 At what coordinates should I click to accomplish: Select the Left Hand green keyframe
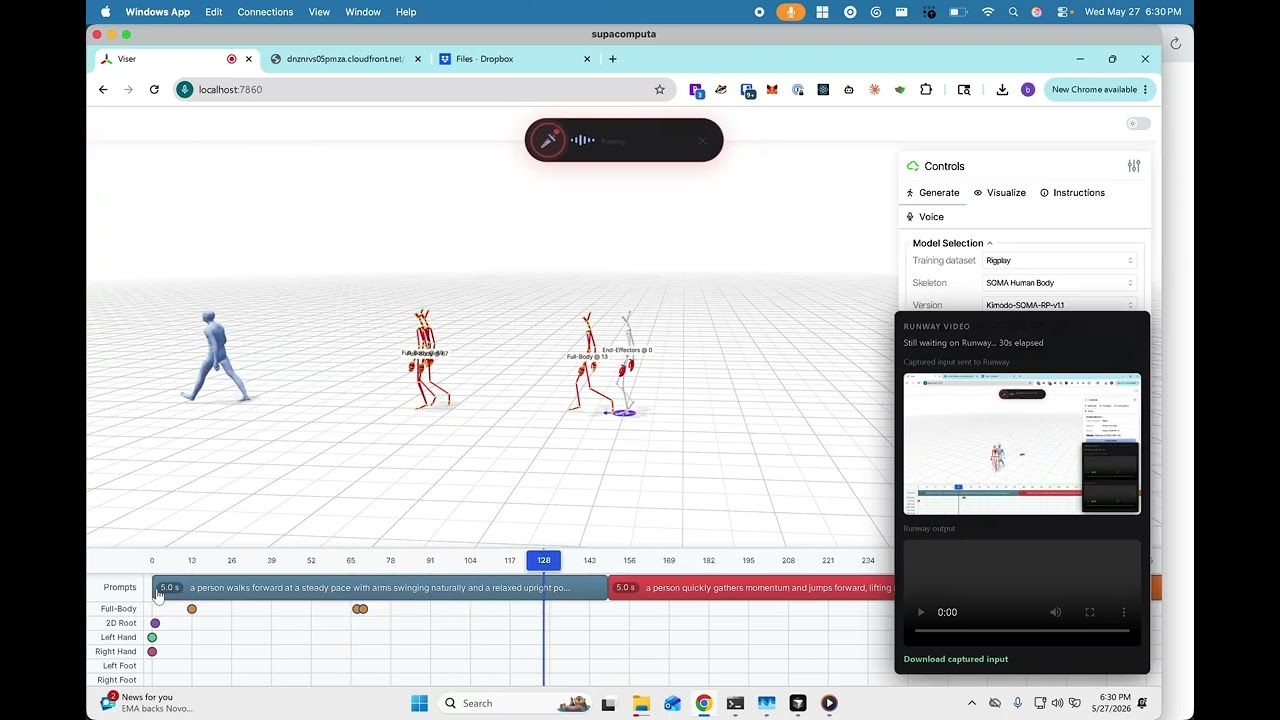[x=152, y=637]
